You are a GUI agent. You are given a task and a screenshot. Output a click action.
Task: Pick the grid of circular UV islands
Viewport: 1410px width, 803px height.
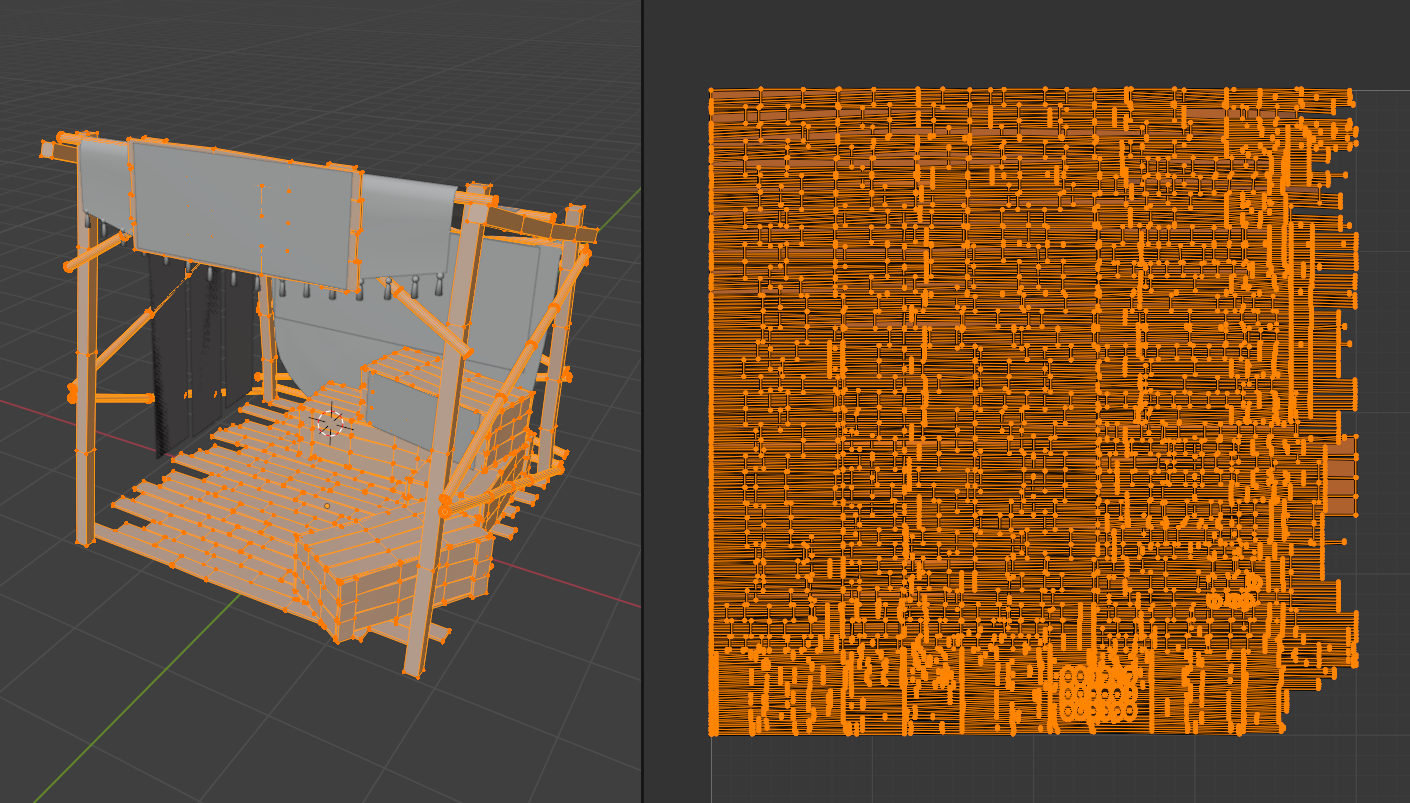[1099, 692]
